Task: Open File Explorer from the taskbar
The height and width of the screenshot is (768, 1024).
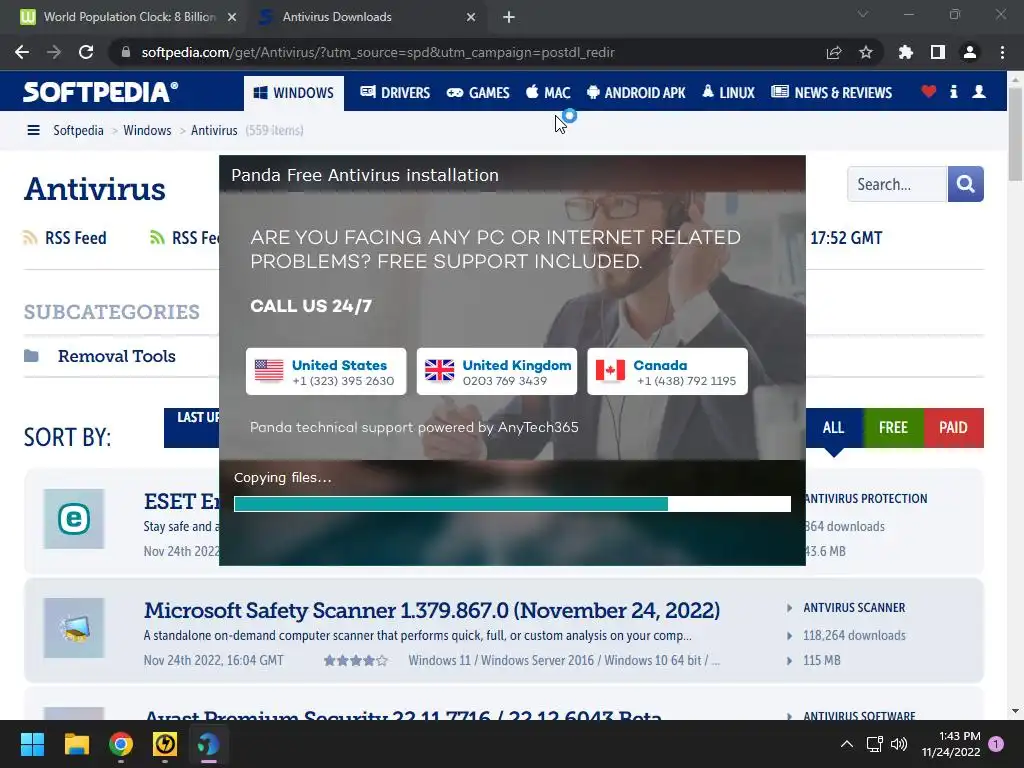Action: [x=76, y=744]
